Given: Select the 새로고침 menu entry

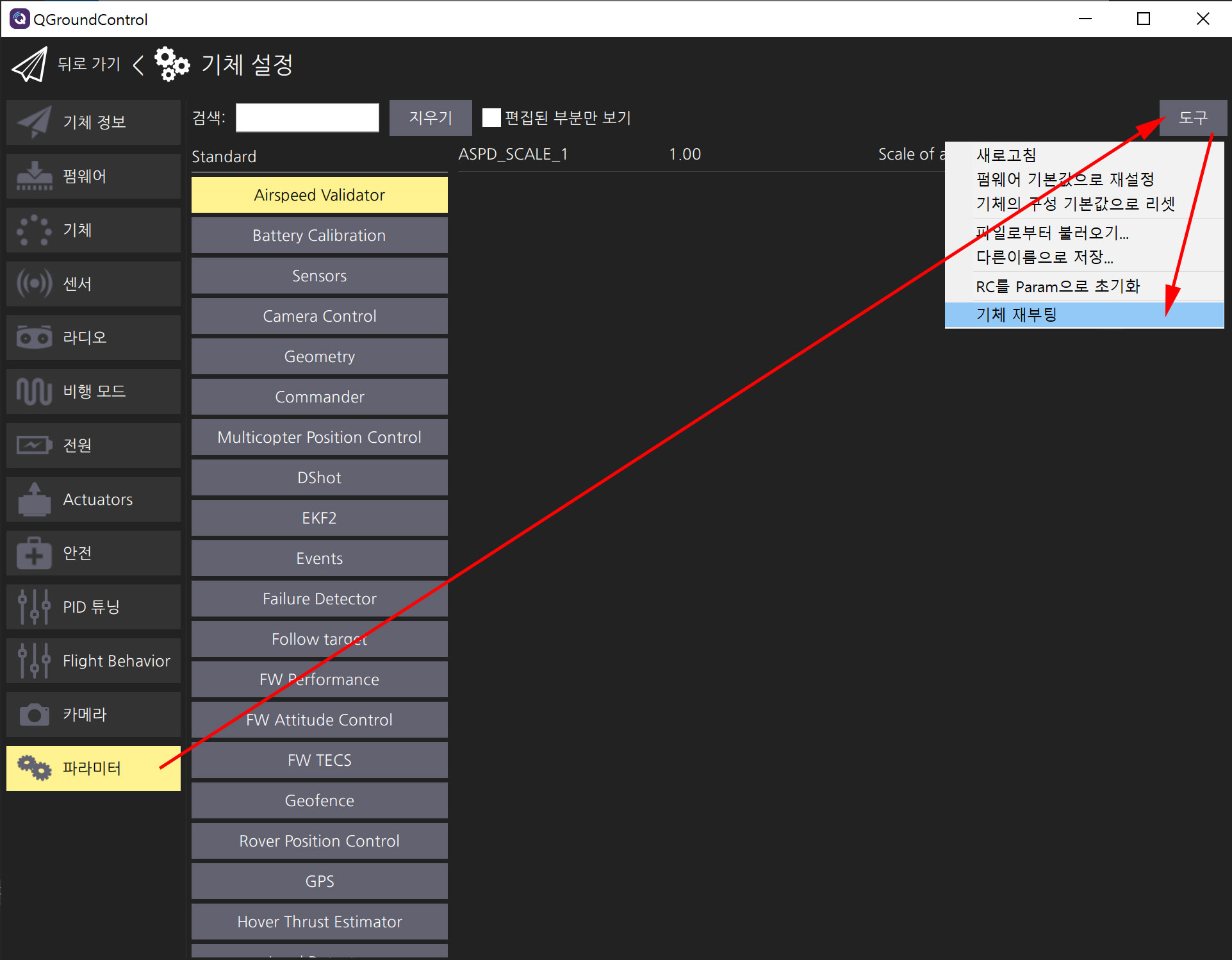Looking at the screenshot, I should click(1006, 155).
